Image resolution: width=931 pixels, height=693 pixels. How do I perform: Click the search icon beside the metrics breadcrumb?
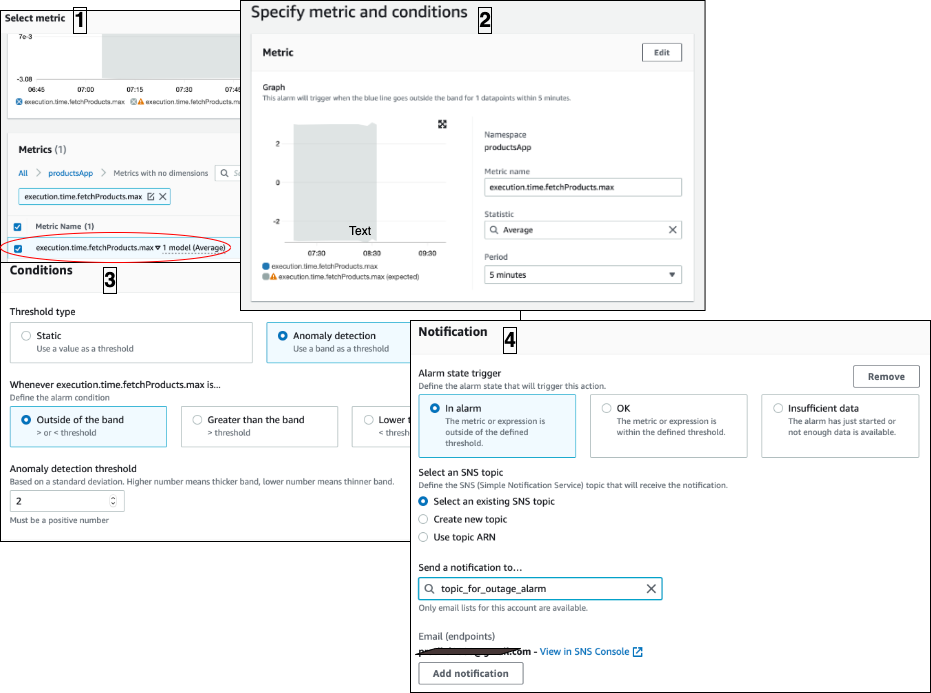(x=224, y=173)
